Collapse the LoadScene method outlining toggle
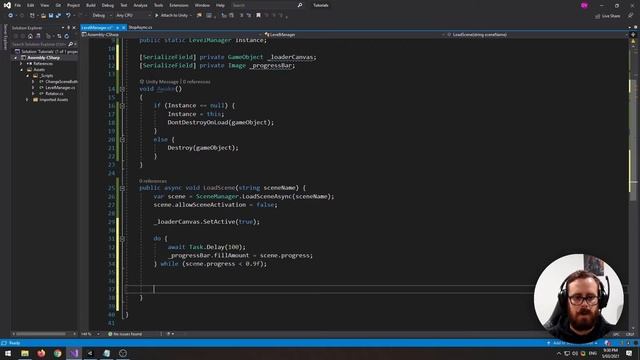Screen dimensions: 640x360 coord(122,188)
